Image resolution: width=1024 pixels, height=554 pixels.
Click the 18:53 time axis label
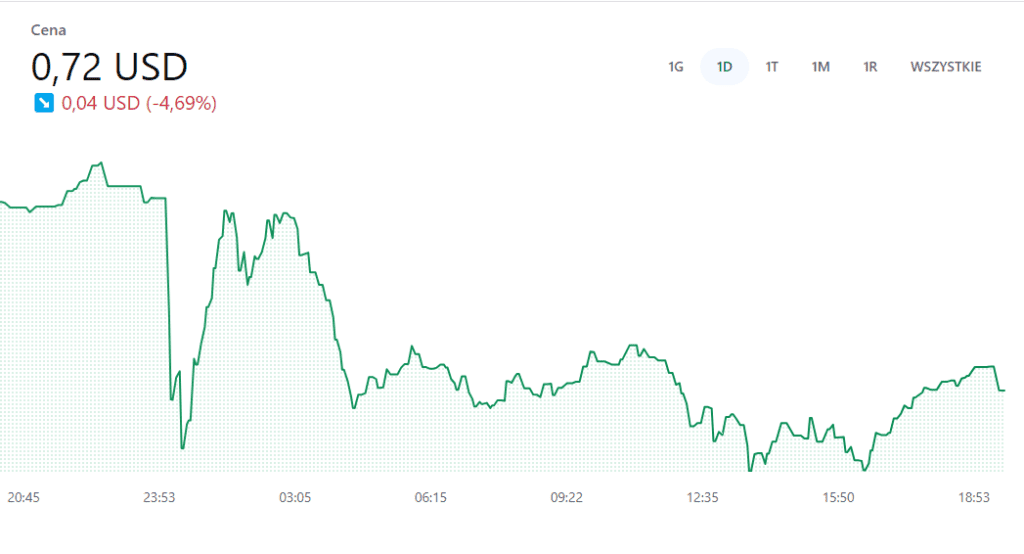click(974, 497)
